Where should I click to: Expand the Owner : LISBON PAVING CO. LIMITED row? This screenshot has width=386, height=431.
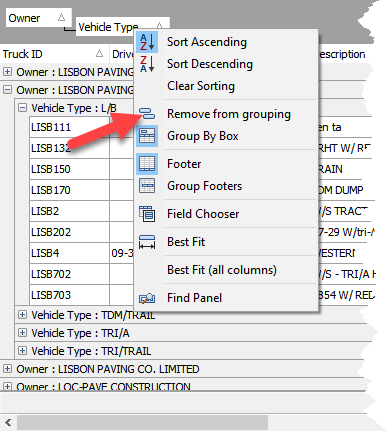click(x=7, y=369)
